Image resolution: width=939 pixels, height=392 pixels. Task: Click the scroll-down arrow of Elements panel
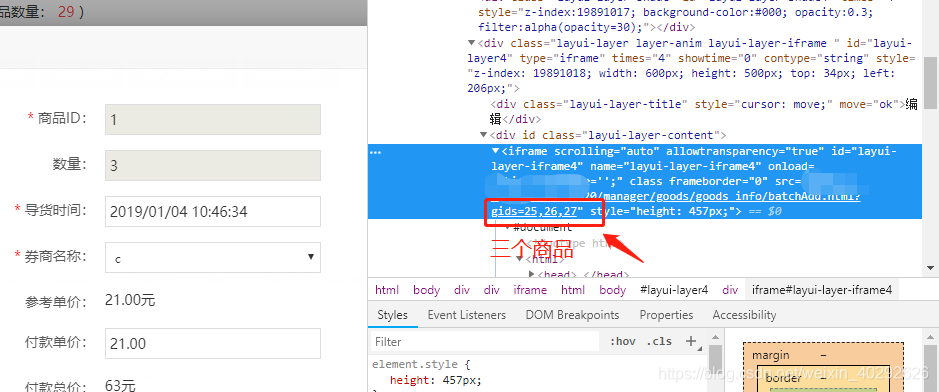(930, 268)
